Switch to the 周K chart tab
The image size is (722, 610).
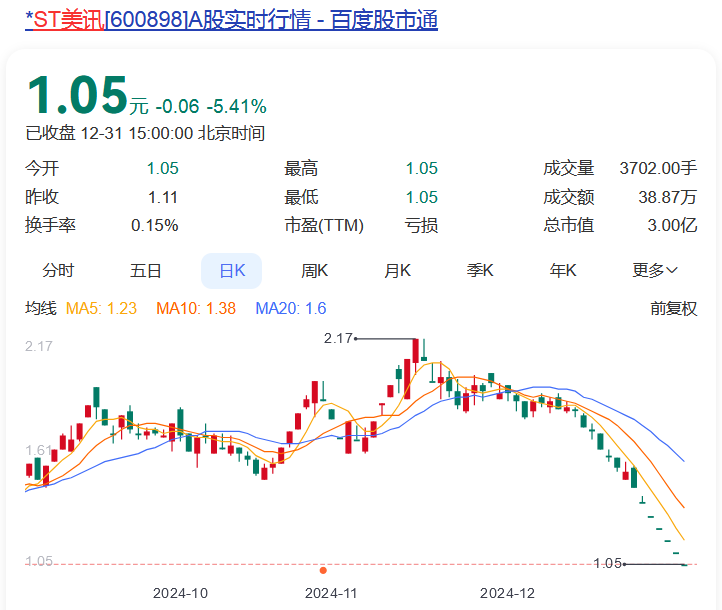coord(314,271)
